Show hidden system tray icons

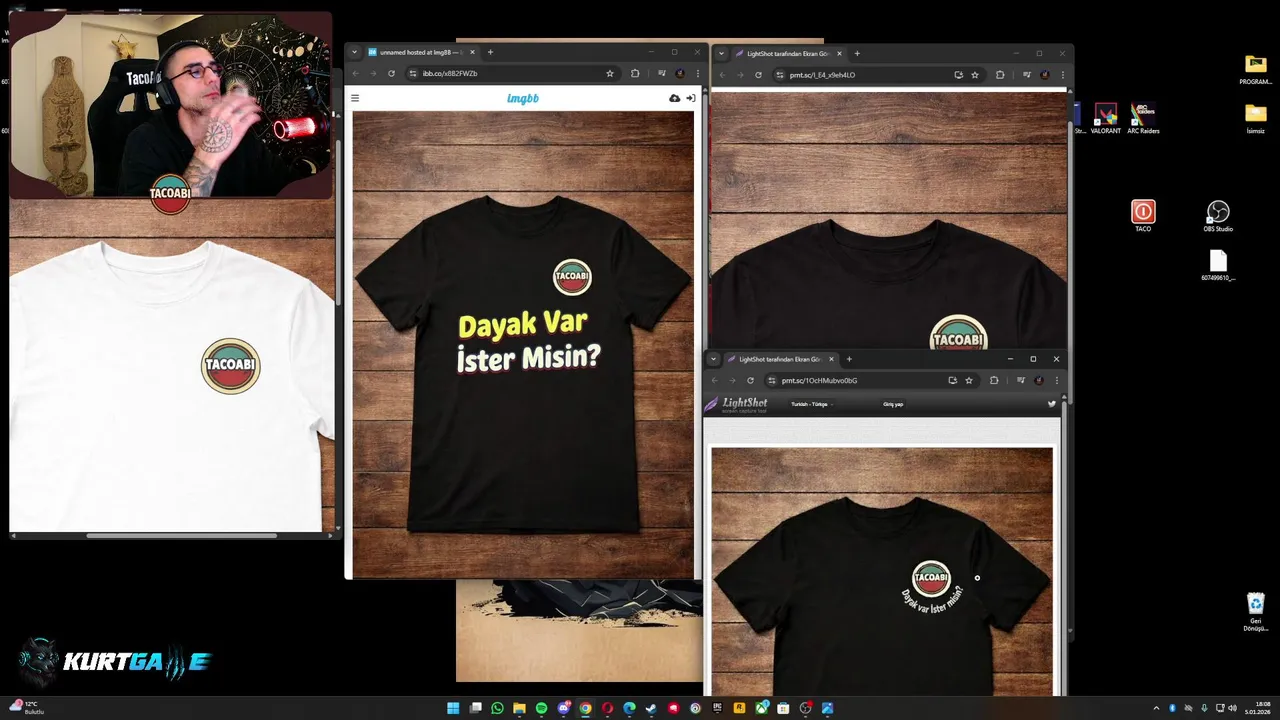[x=1156, y=708]
